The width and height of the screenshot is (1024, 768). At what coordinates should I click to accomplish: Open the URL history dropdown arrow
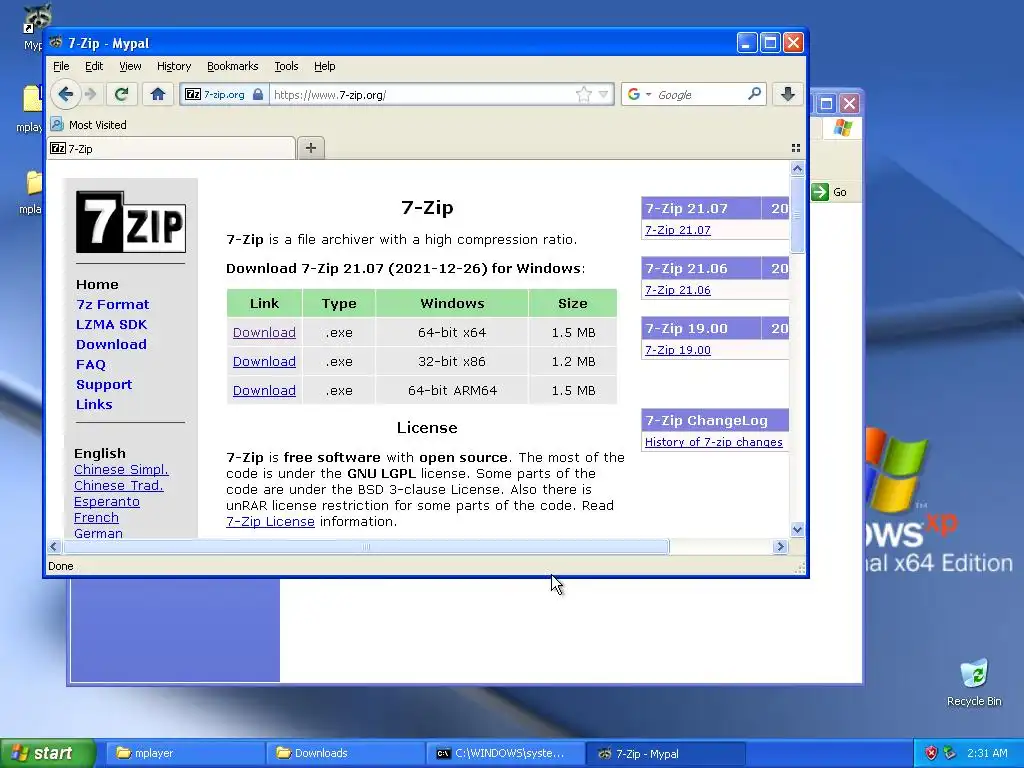point(603,95)
